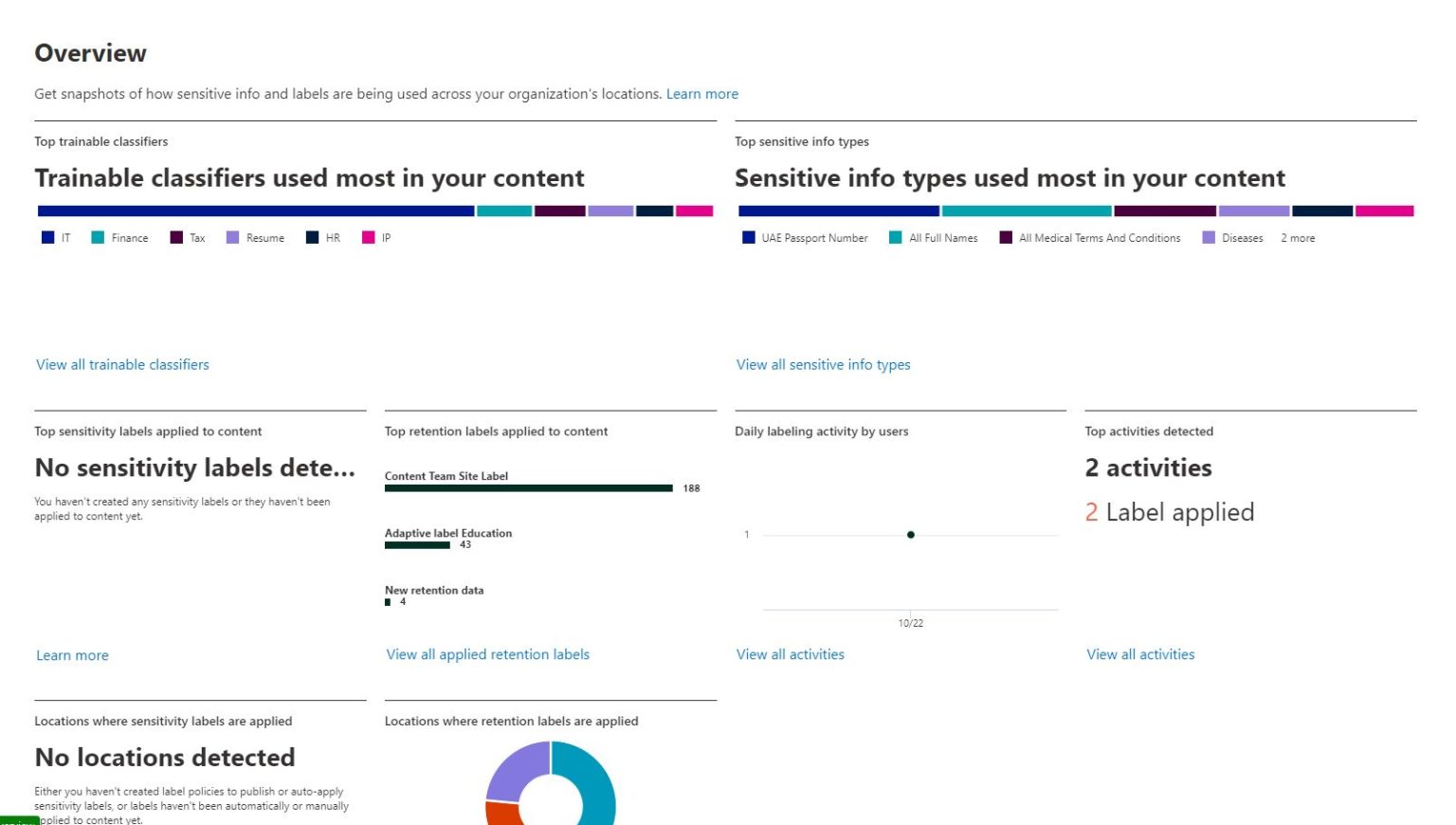The width and height of the screenshot is (1456, 825).
Task: Select the Resume classifier legend swatch
Action: tap(231, 237)
